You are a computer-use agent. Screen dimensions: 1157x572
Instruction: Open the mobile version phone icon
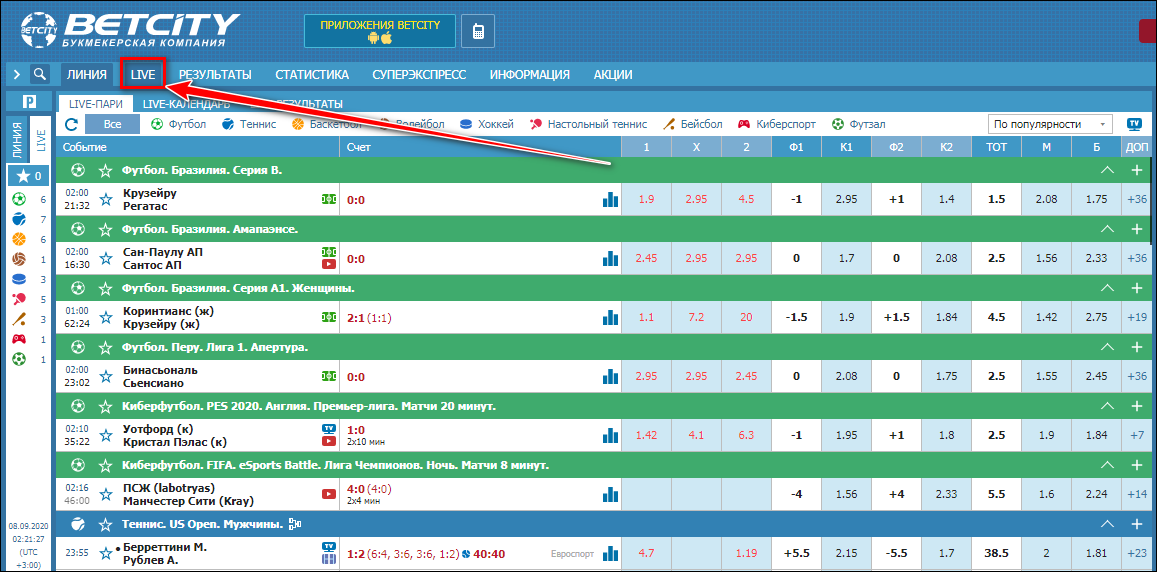[478, 31]
